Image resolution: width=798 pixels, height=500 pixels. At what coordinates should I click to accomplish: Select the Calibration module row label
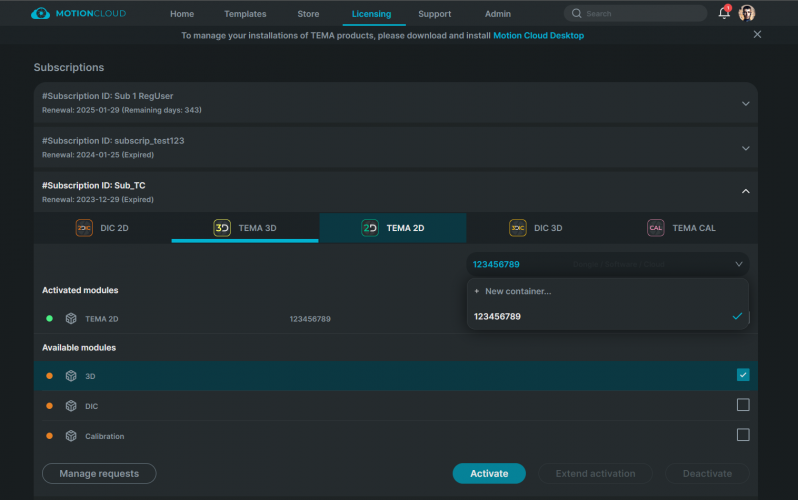point(104,436)
